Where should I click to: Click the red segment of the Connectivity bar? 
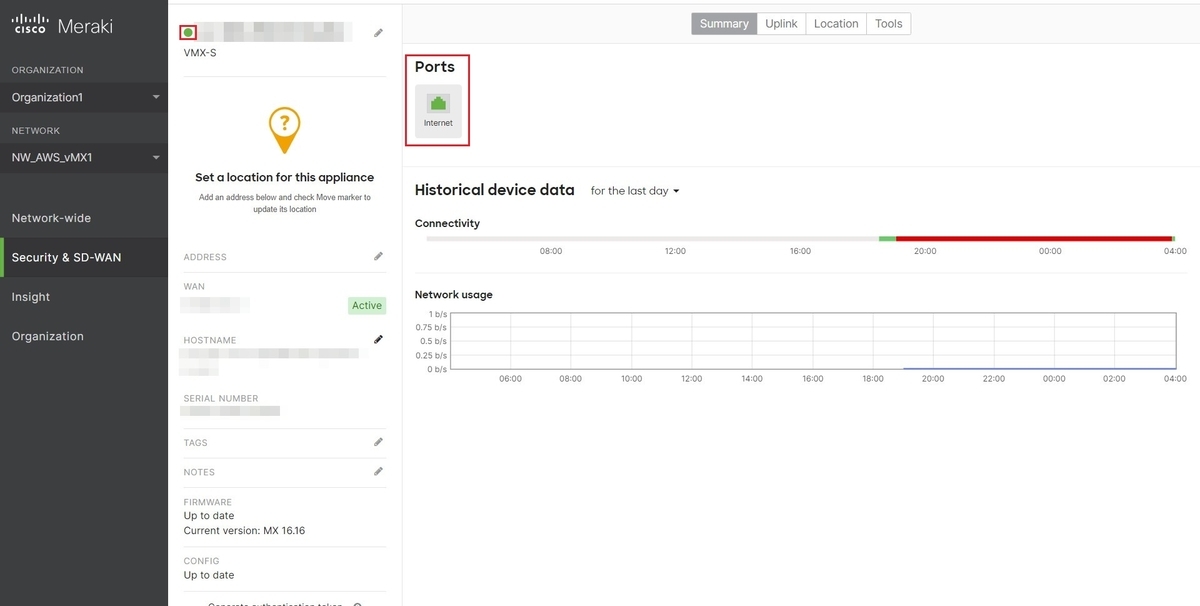(1034, 239)
